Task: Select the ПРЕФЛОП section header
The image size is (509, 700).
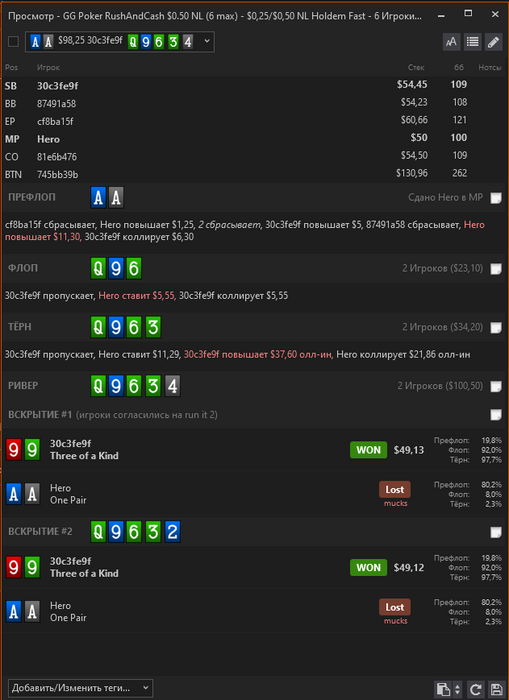Action: click(32, 197)
